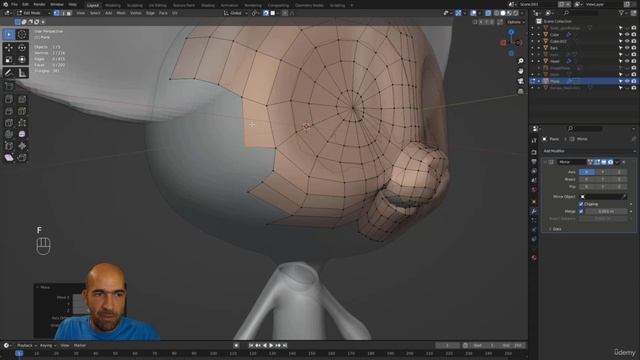This screenshot has width=640, height=360.
Task: Select the Scale tool
Action: click(9, 60)
